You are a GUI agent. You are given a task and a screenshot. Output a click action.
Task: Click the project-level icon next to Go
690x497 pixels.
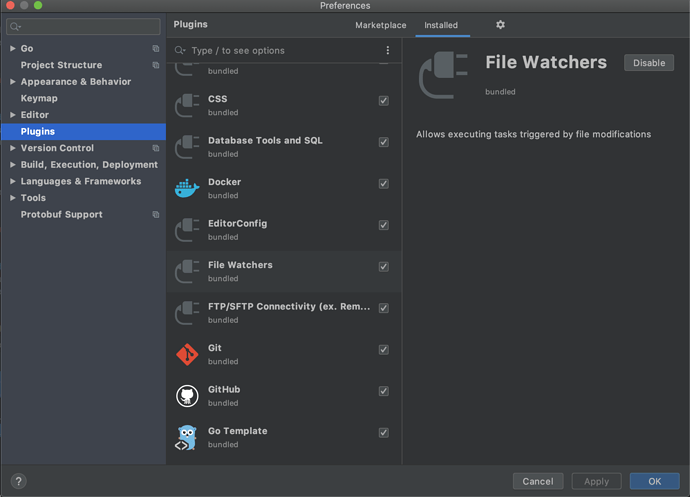pos(156,48)
